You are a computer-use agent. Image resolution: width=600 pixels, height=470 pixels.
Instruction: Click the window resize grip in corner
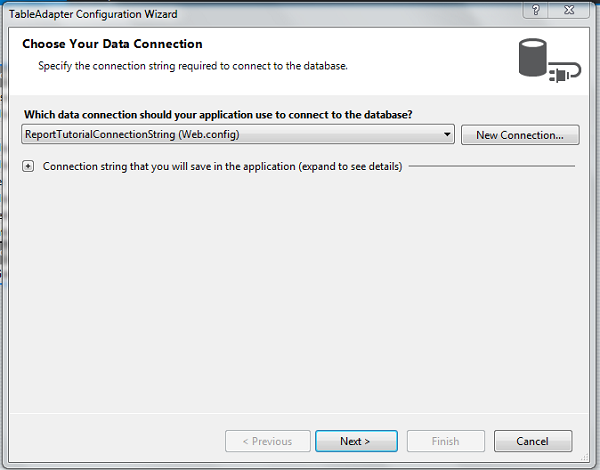click(585, 456)
